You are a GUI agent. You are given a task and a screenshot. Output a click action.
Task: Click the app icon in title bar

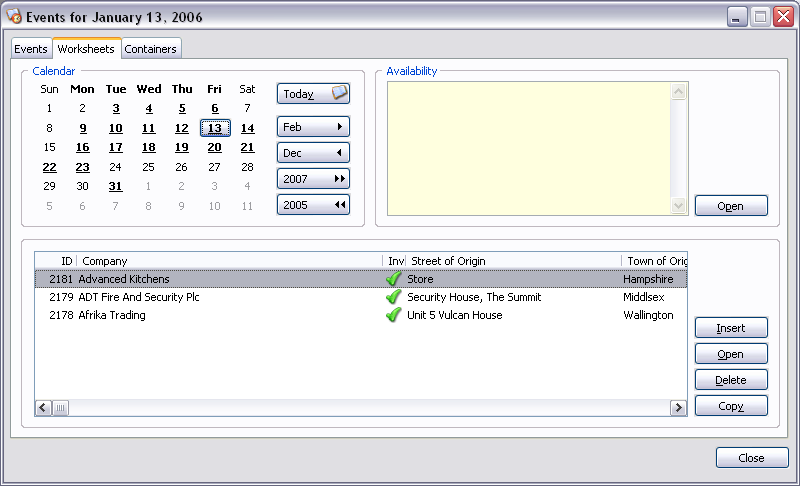tap(14, 17)
